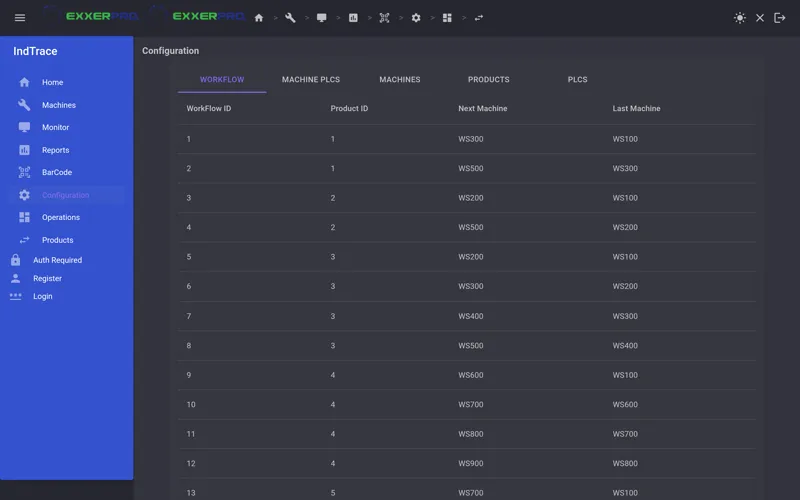Click the monitor icon in top bar
Screen dimensions: 800x500
click(x=321, y=18)
